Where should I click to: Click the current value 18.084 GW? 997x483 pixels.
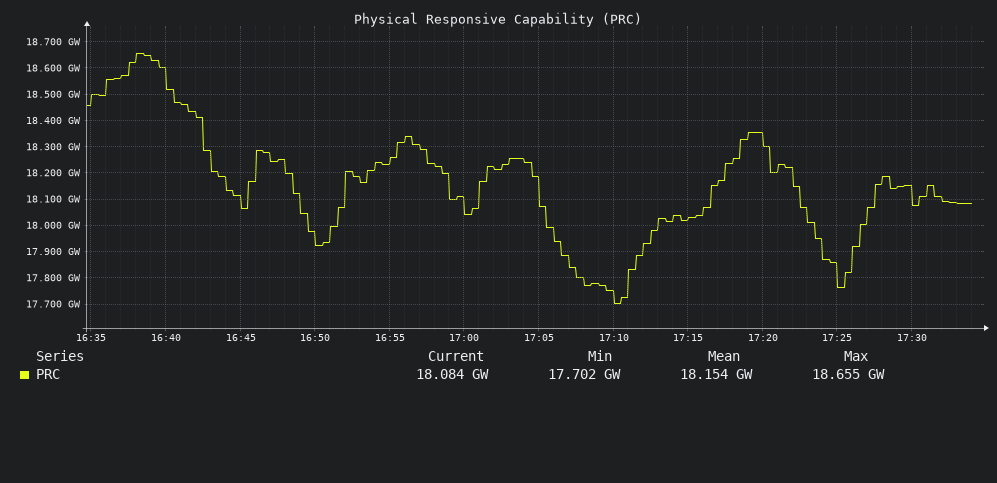point(452,375)
